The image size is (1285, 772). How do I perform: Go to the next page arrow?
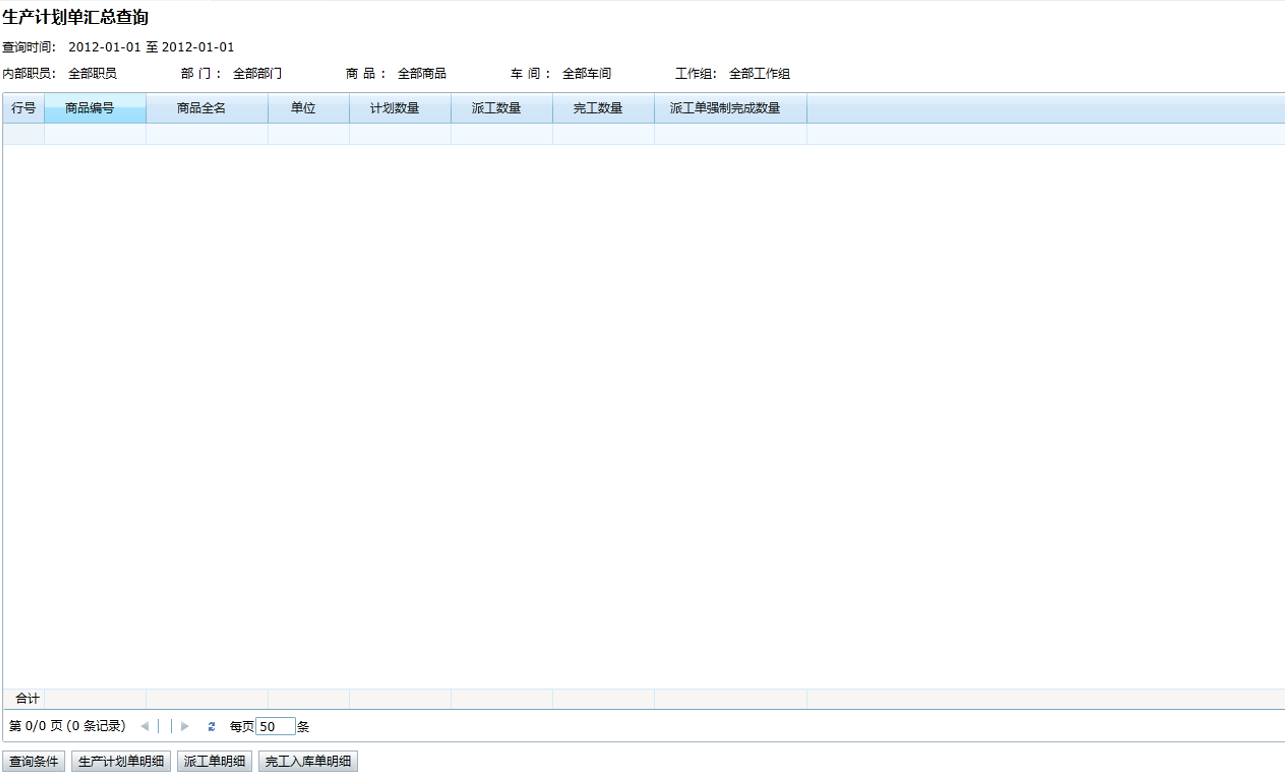pyautogui.click(x=185, y=726)
